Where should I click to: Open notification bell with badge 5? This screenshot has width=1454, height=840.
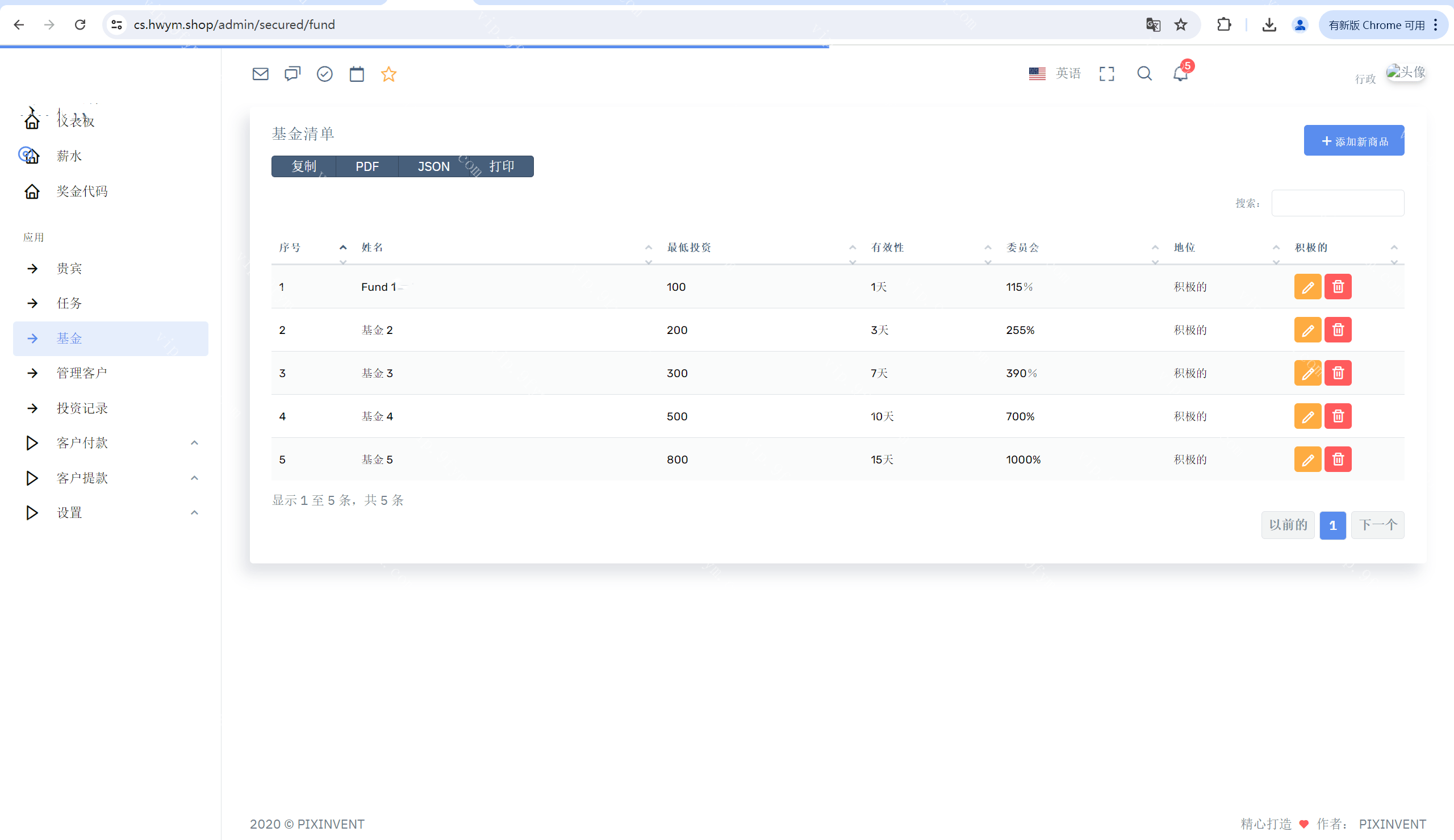coord(1180,74)
